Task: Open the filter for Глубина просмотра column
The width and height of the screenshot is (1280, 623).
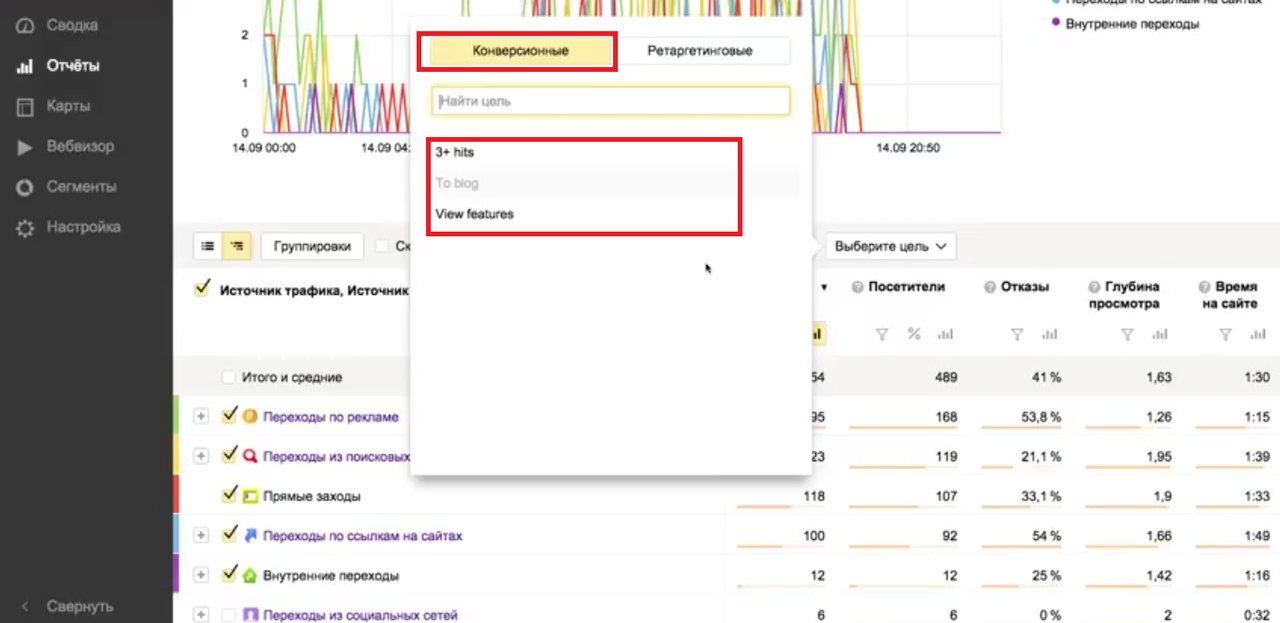Action: click(x=1127, y=335)
